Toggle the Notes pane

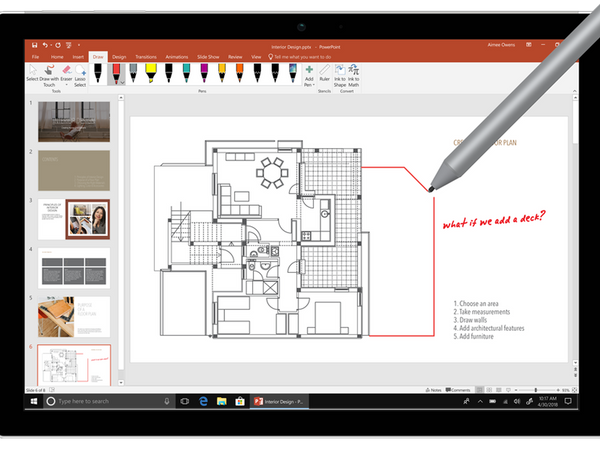click(x=434, y=390)
